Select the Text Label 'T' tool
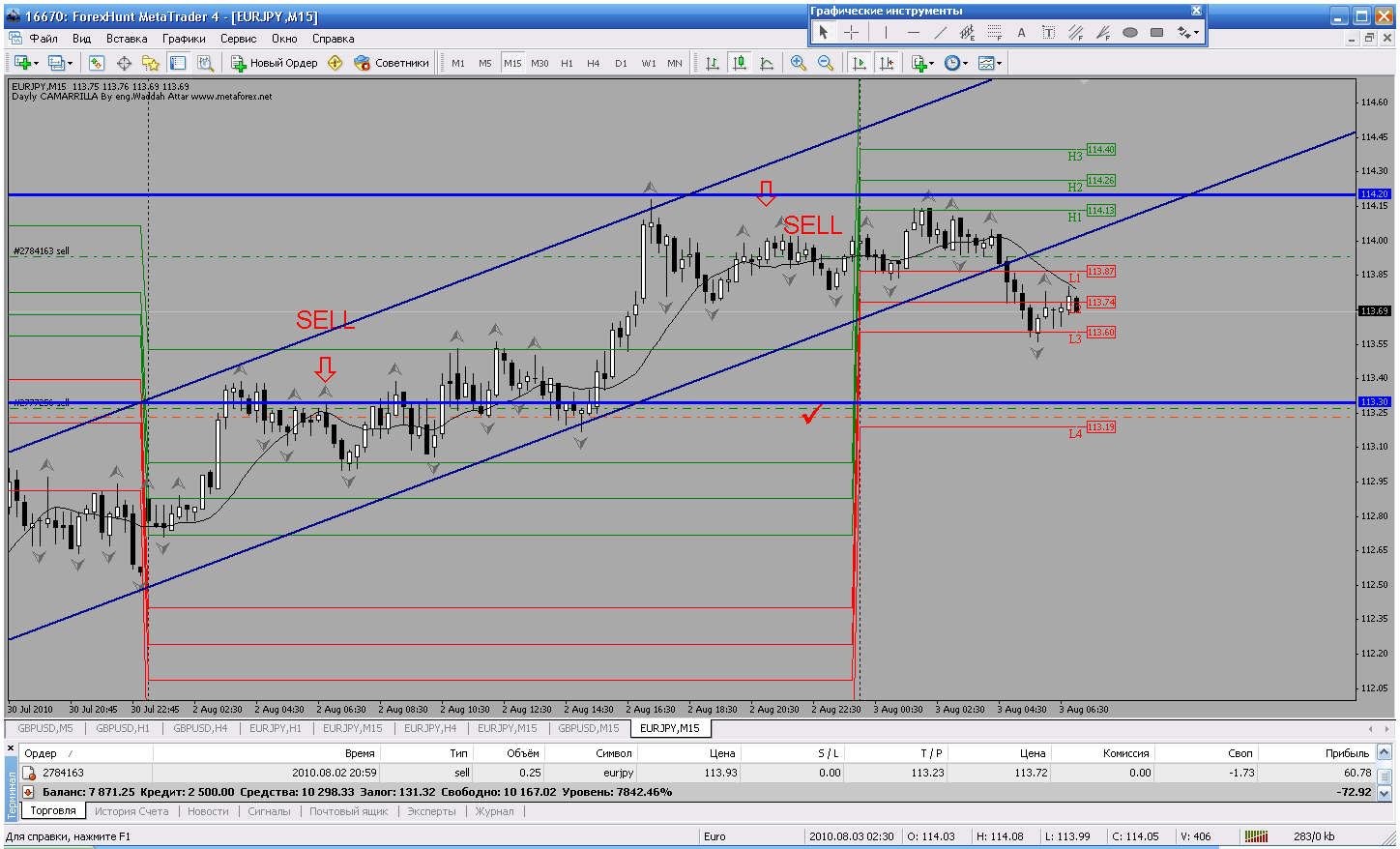 pyautogui.click(x=1048, y=32)
